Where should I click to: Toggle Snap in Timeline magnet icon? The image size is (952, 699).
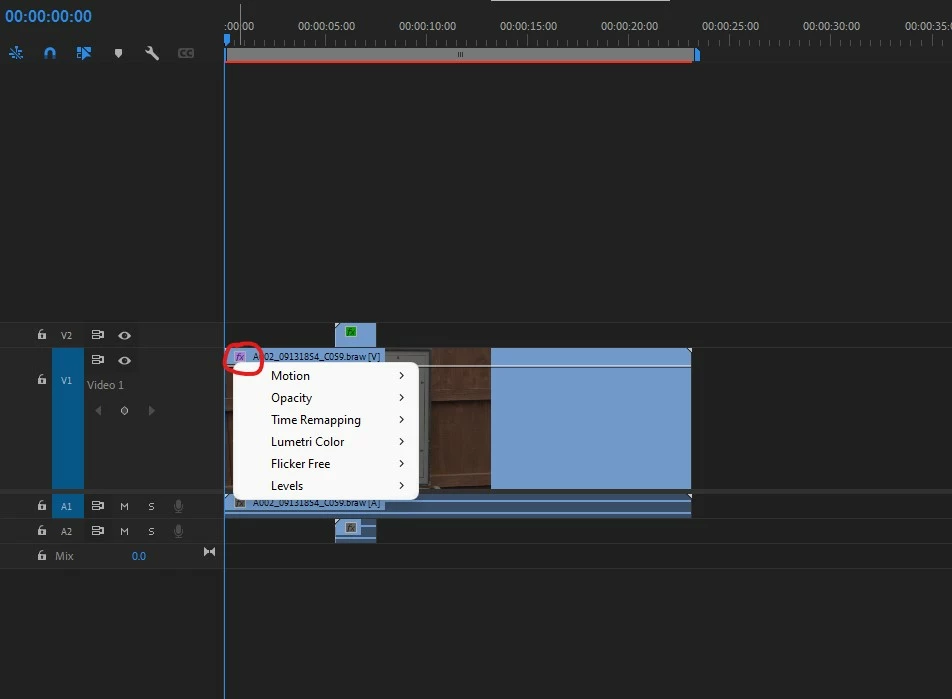pyautogui.click(x=50, y=53)
